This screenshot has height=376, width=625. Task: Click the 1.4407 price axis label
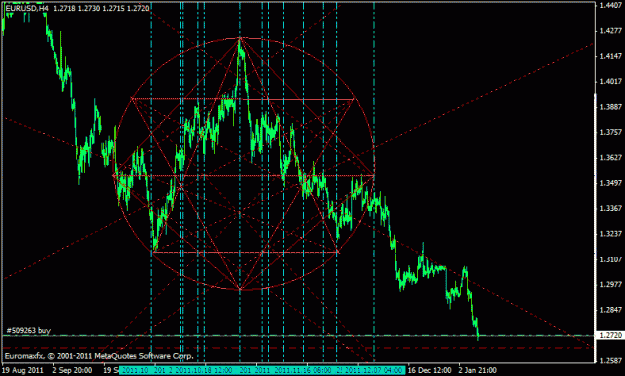pyautogui.click(x=611, y=5)
